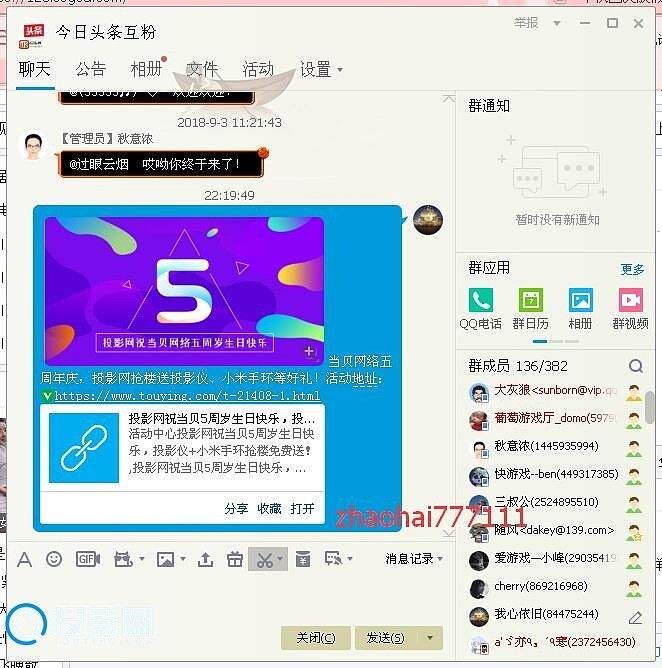This screenshot has height=668, width=662.
Task: Open the purple number 5 anniversary image
Action: pos(184,291)
